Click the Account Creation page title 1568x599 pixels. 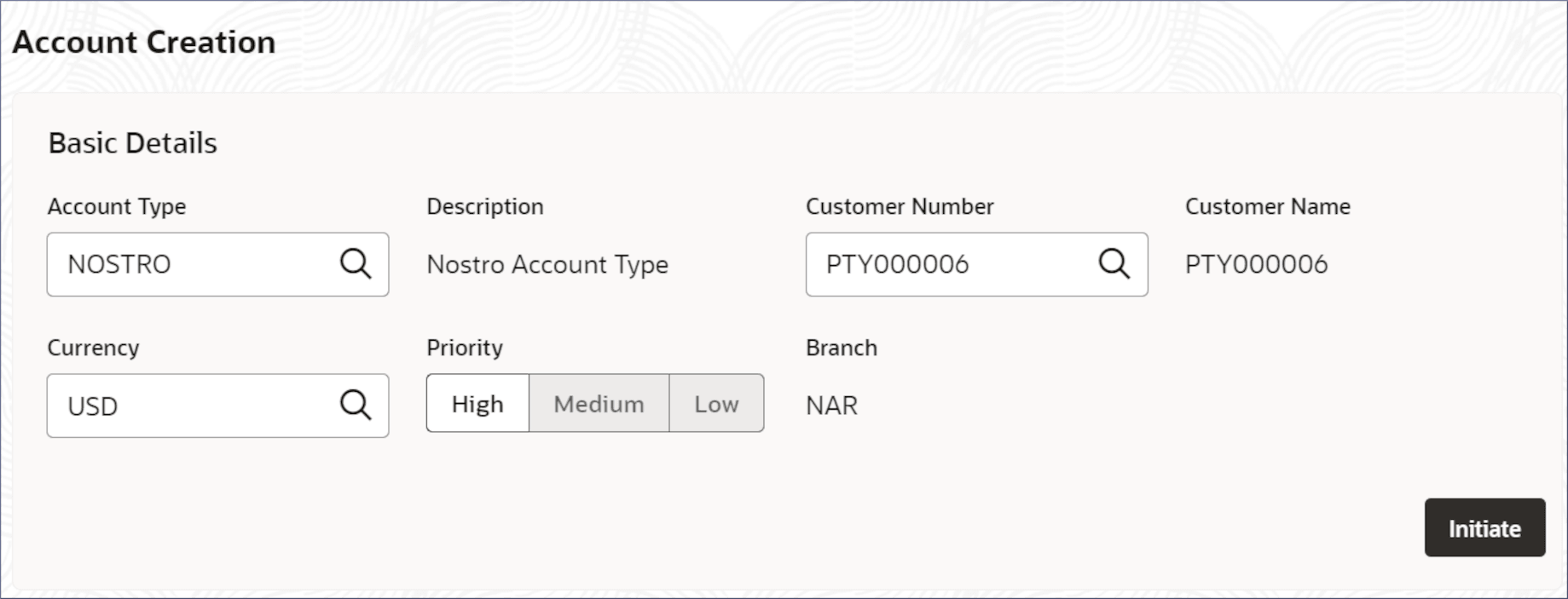[144, 43]
